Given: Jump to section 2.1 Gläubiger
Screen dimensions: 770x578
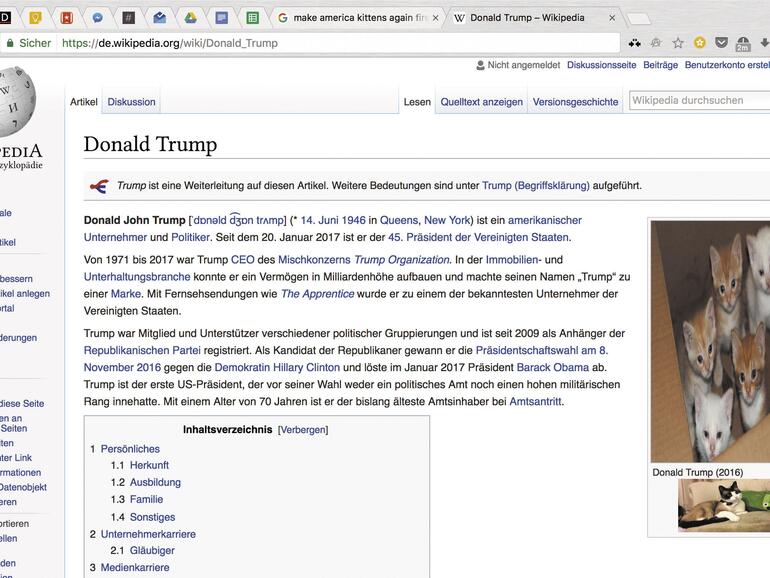Looking at the screenshot, I should 152,550.
